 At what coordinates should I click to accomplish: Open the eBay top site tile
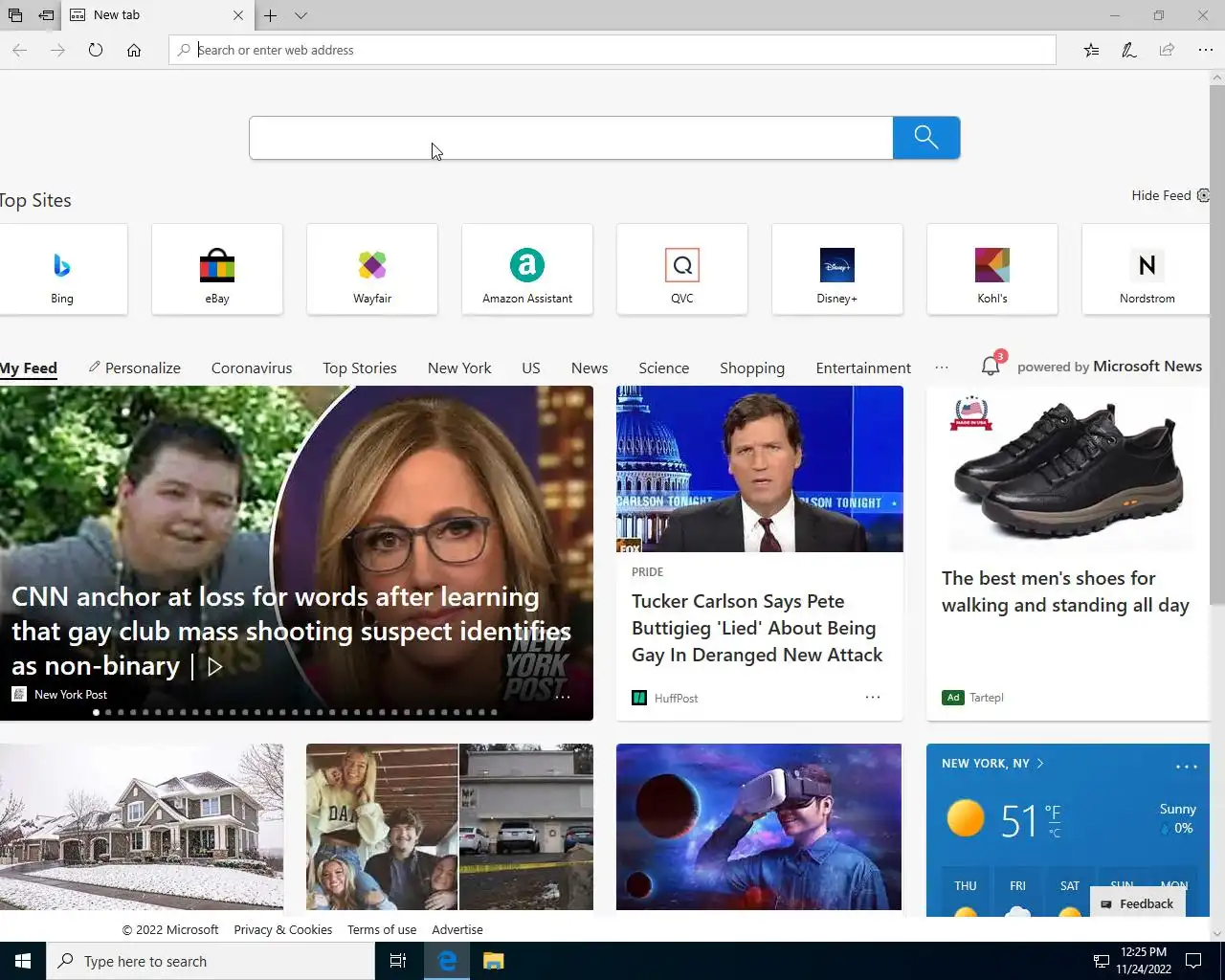tap(217, 269)
